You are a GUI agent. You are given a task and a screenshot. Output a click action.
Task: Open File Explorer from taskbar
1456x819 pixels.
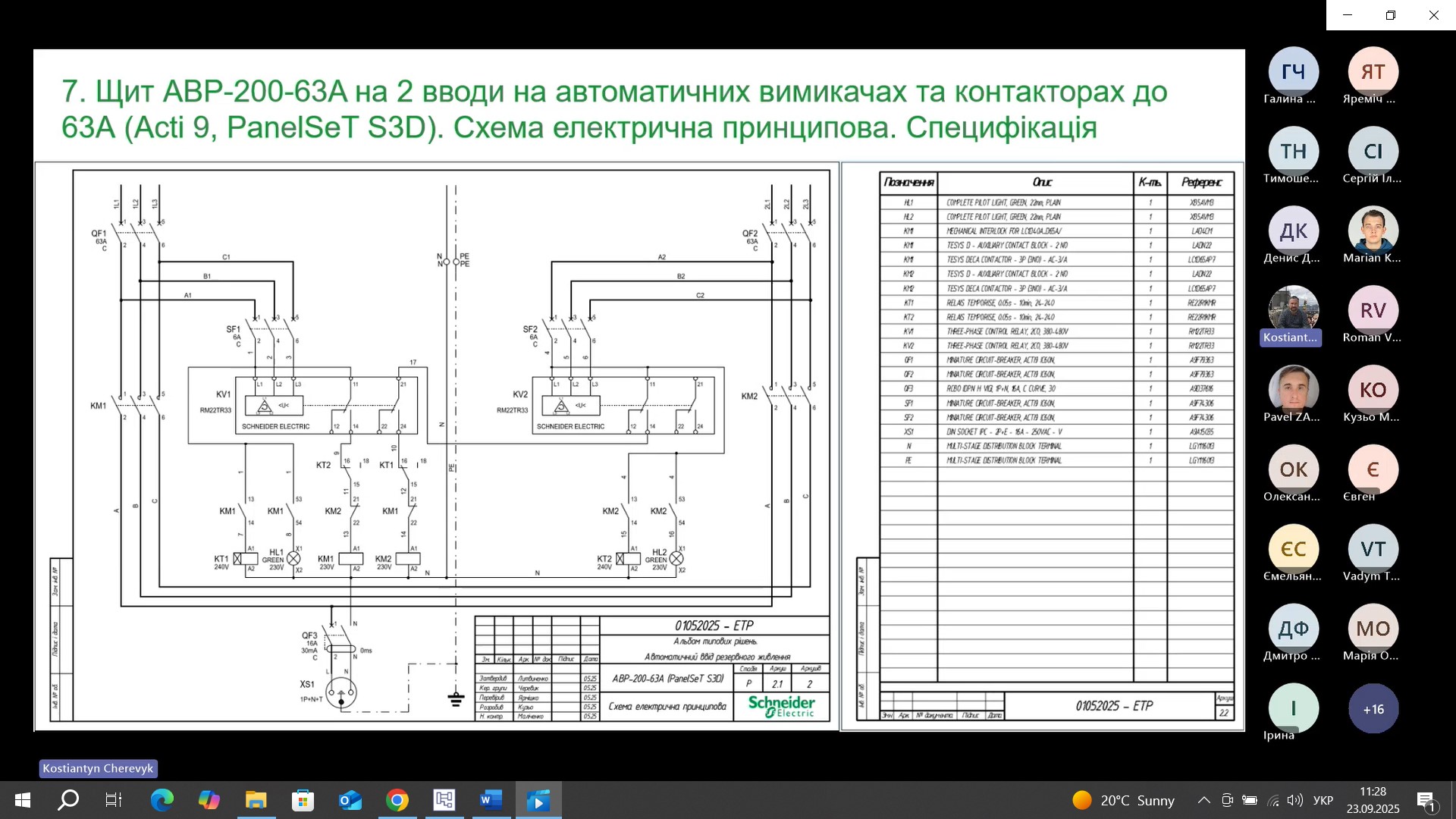[x=256, y=800]
